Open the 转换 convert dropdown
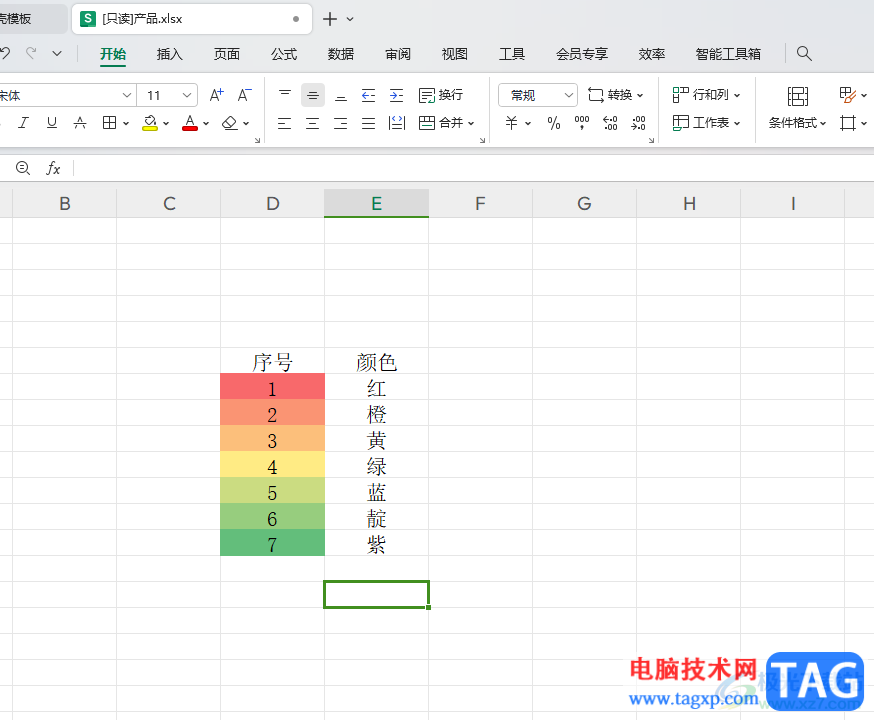Screen dimensions: 874x720 (x=615, y=95)
